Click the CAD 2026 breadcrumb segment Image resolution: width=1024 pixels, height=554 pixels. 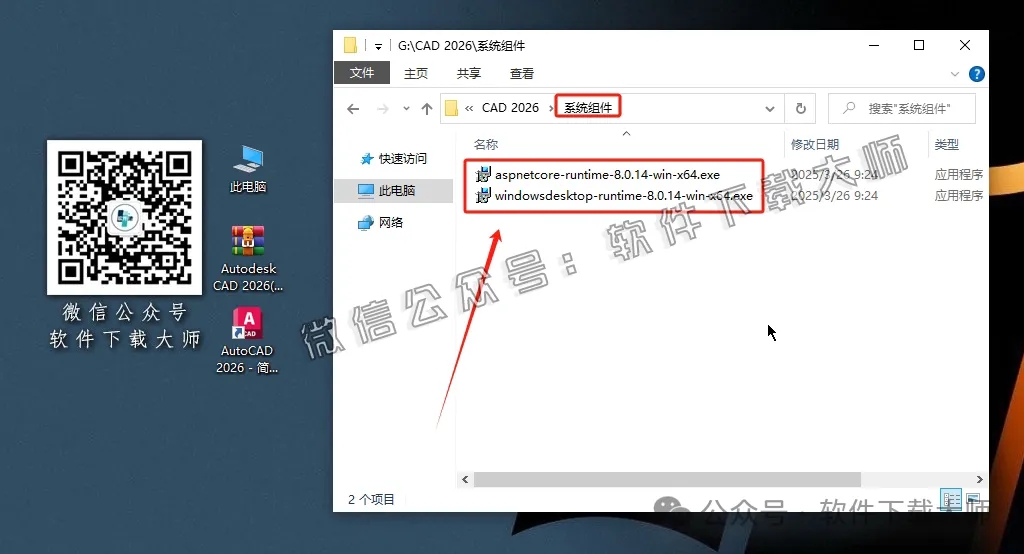point(510,108)
